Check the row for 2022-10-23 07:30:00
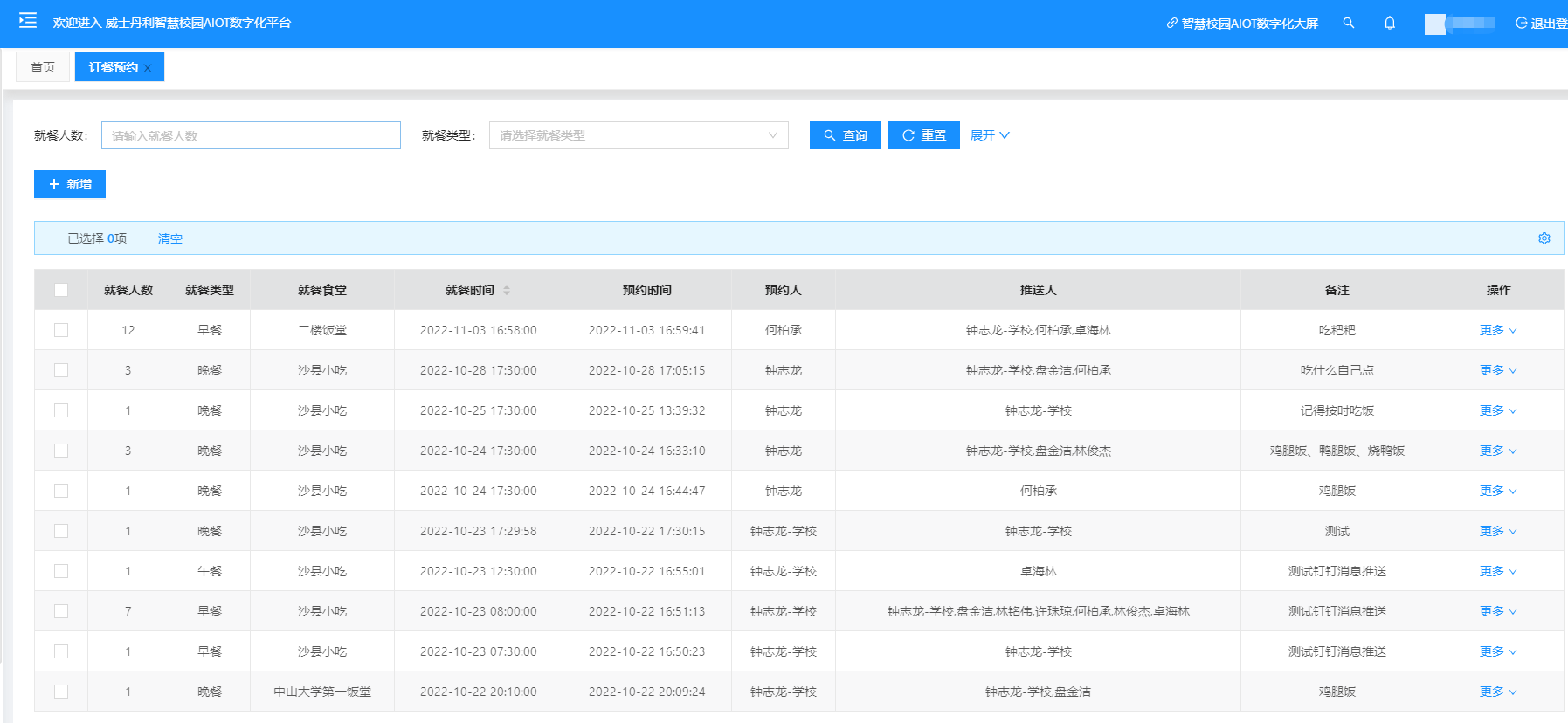 click(x=61, y=651)
